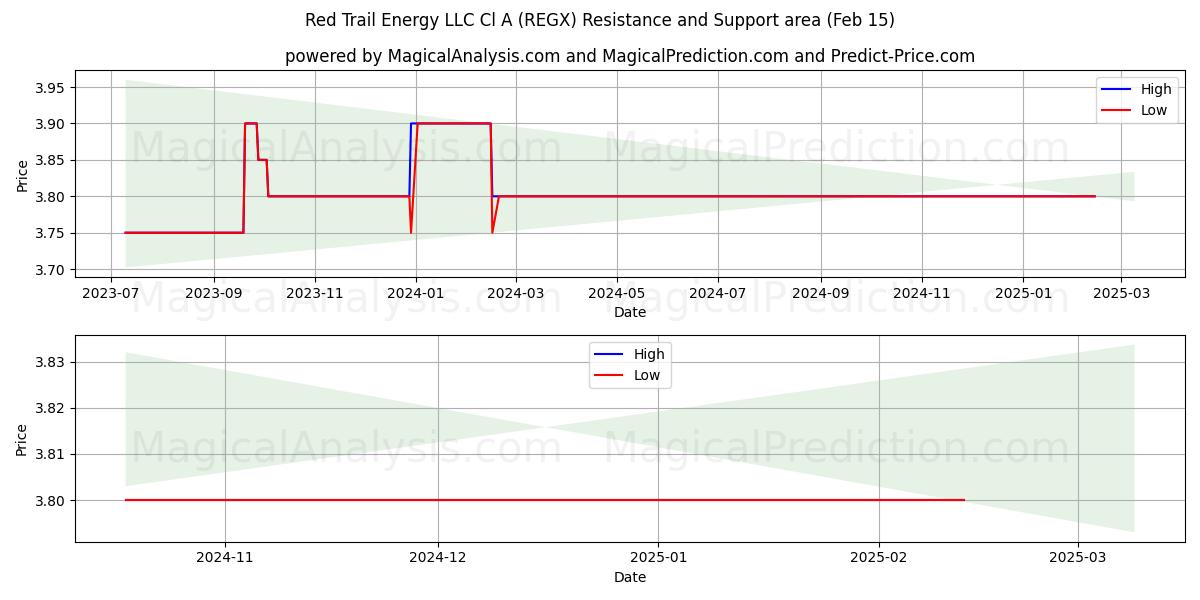1200x600 pixels.
Task: Click top chart x-axis label 2024-03
Action: [x=515, y=294]
